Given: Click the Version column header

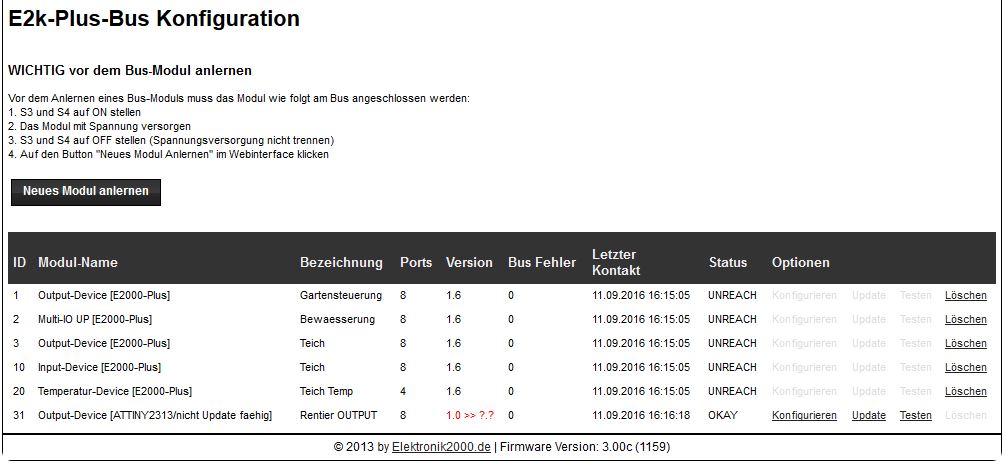Looking at the screenshot, I should click(469, 262).
